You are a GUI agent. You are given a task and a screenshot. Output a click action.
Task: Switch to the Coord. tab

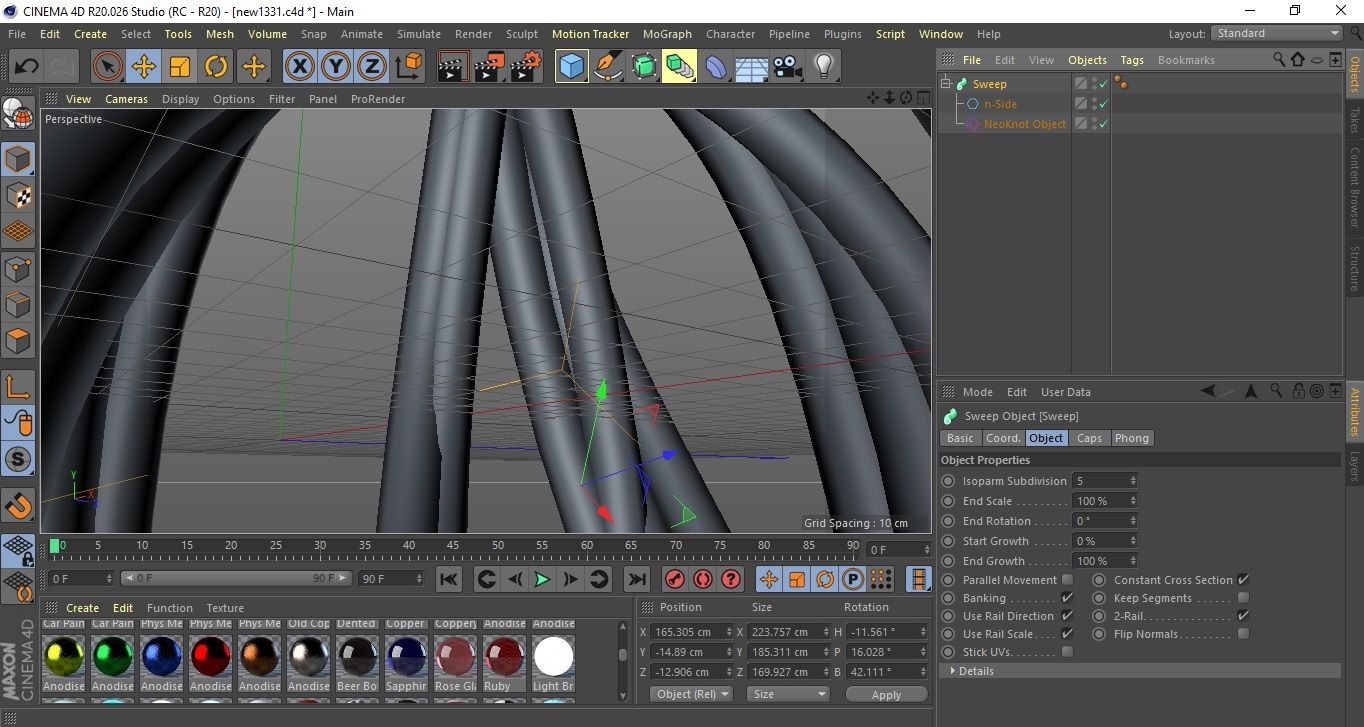click(1003, 438)
